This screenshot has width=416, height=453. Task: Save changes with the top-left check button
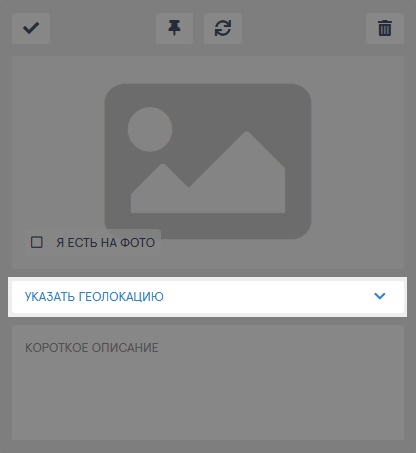[x=31, y=28]
